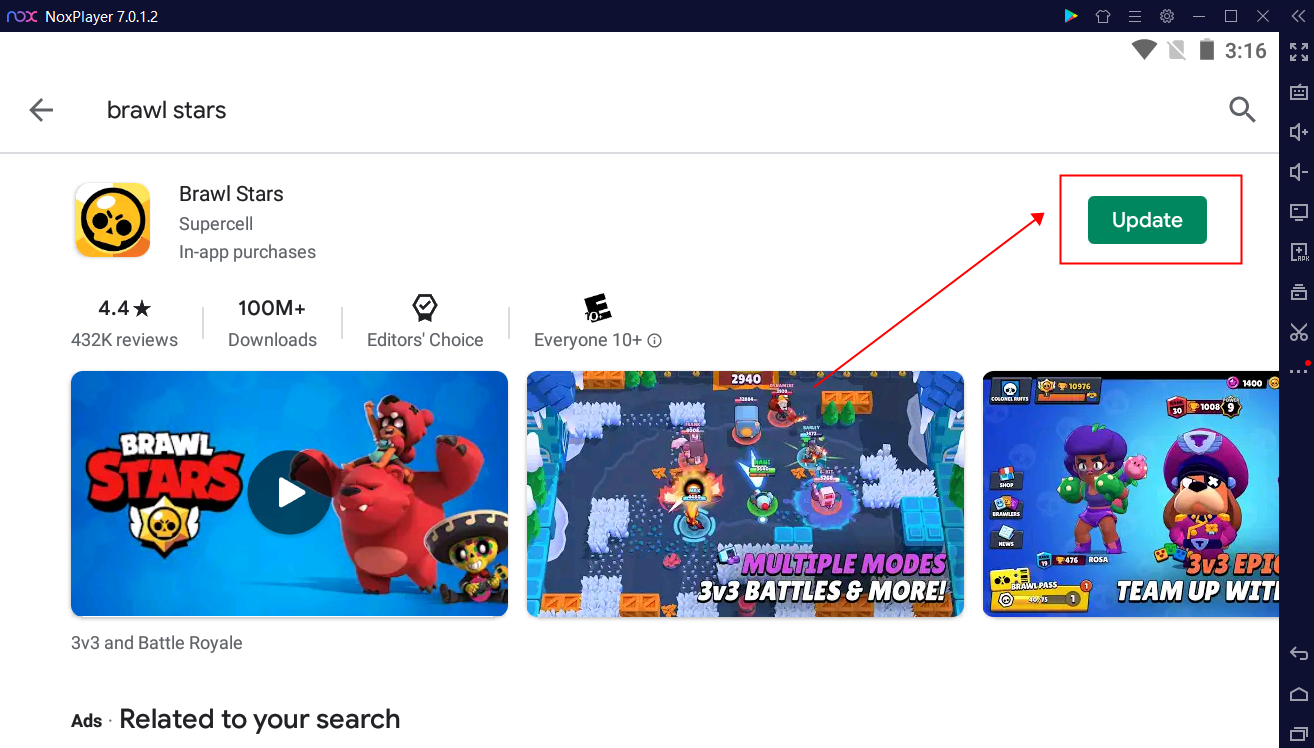The image size is (1314, 748).
Task: Click the install APK icon
Action: coord(1298,252)
